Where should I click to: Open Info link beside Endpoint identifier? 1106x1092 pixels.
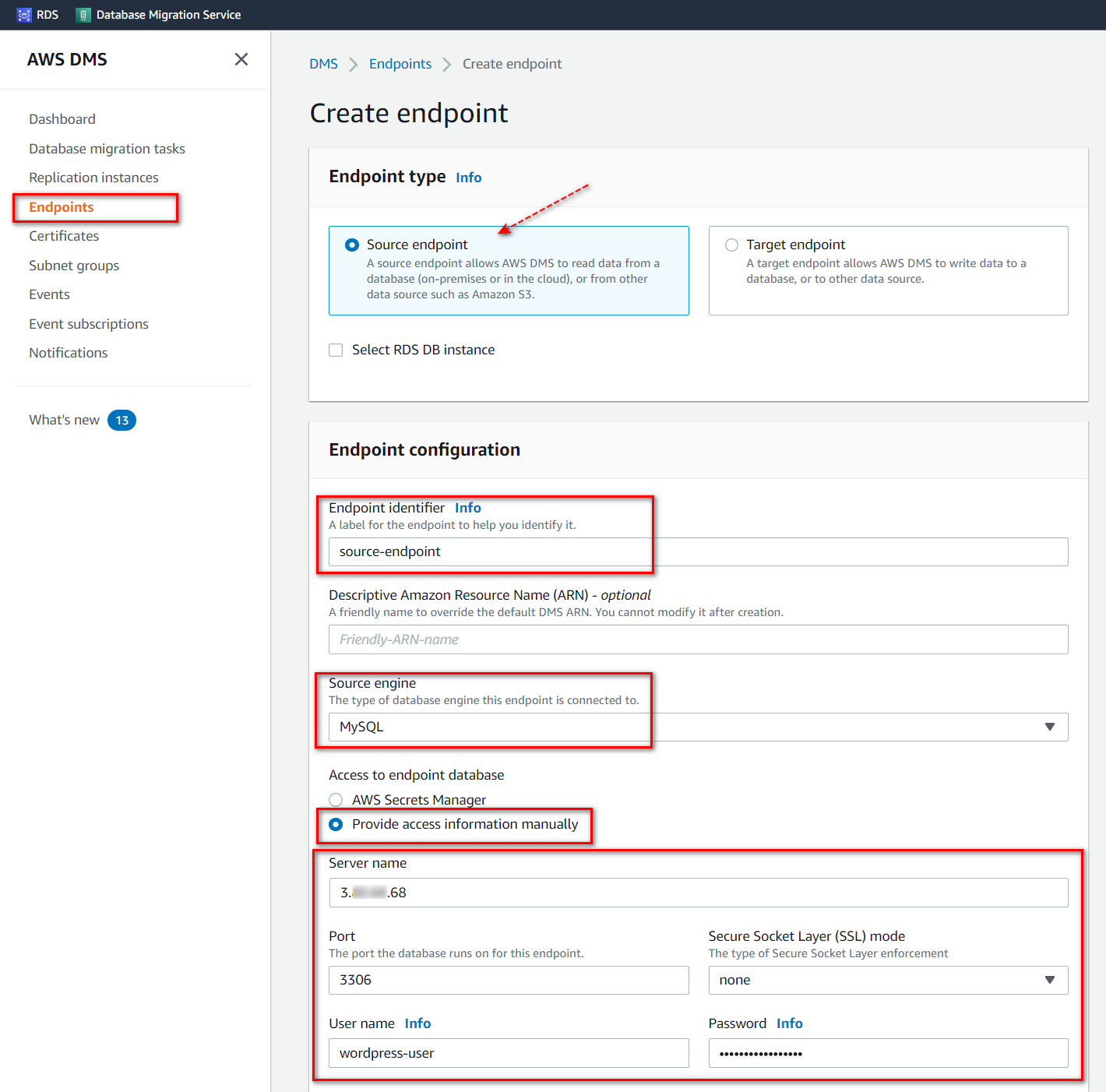click(x=468, y=508)
